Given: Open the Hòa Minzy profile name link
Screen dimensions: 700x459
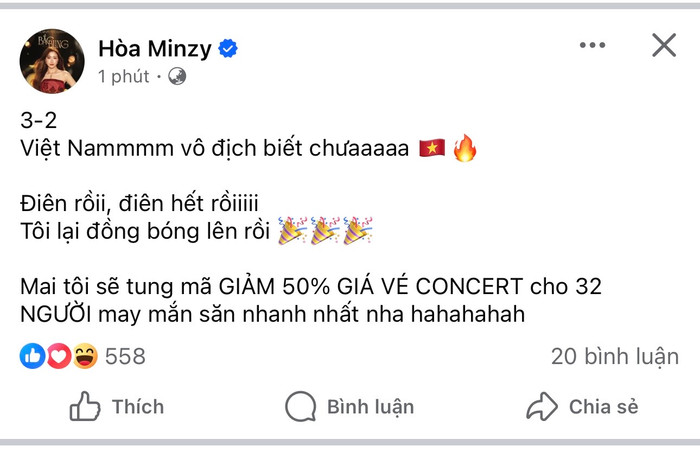Looking at the screenshot, I should [156, 48].
